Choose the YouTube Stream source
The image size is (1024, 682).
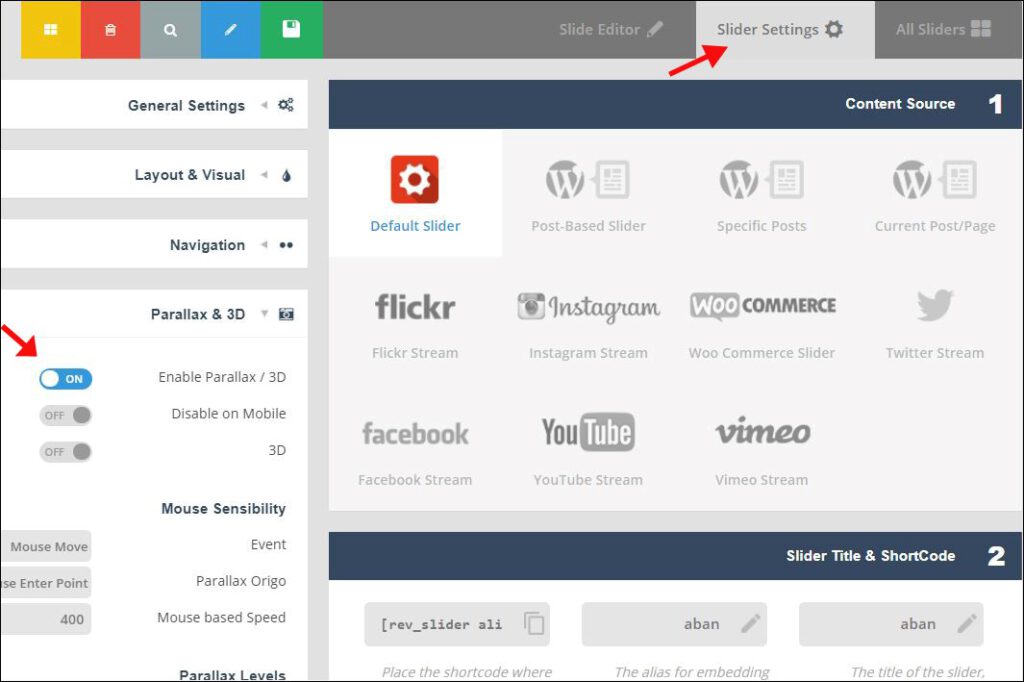(588, 448)
